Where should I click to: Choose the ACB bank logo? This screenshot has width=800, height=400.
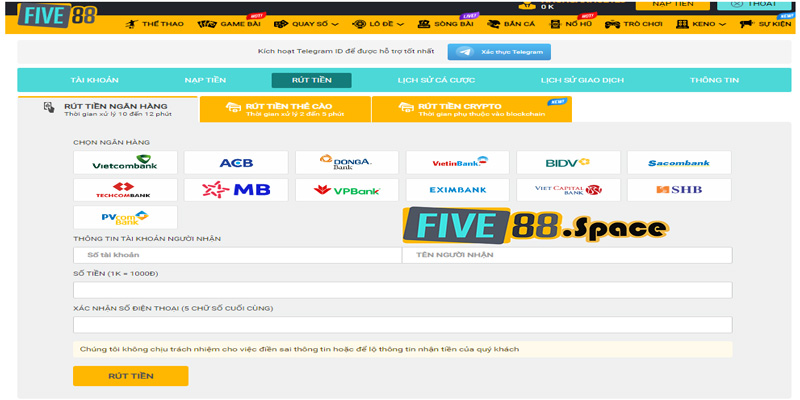click(236, 162)
